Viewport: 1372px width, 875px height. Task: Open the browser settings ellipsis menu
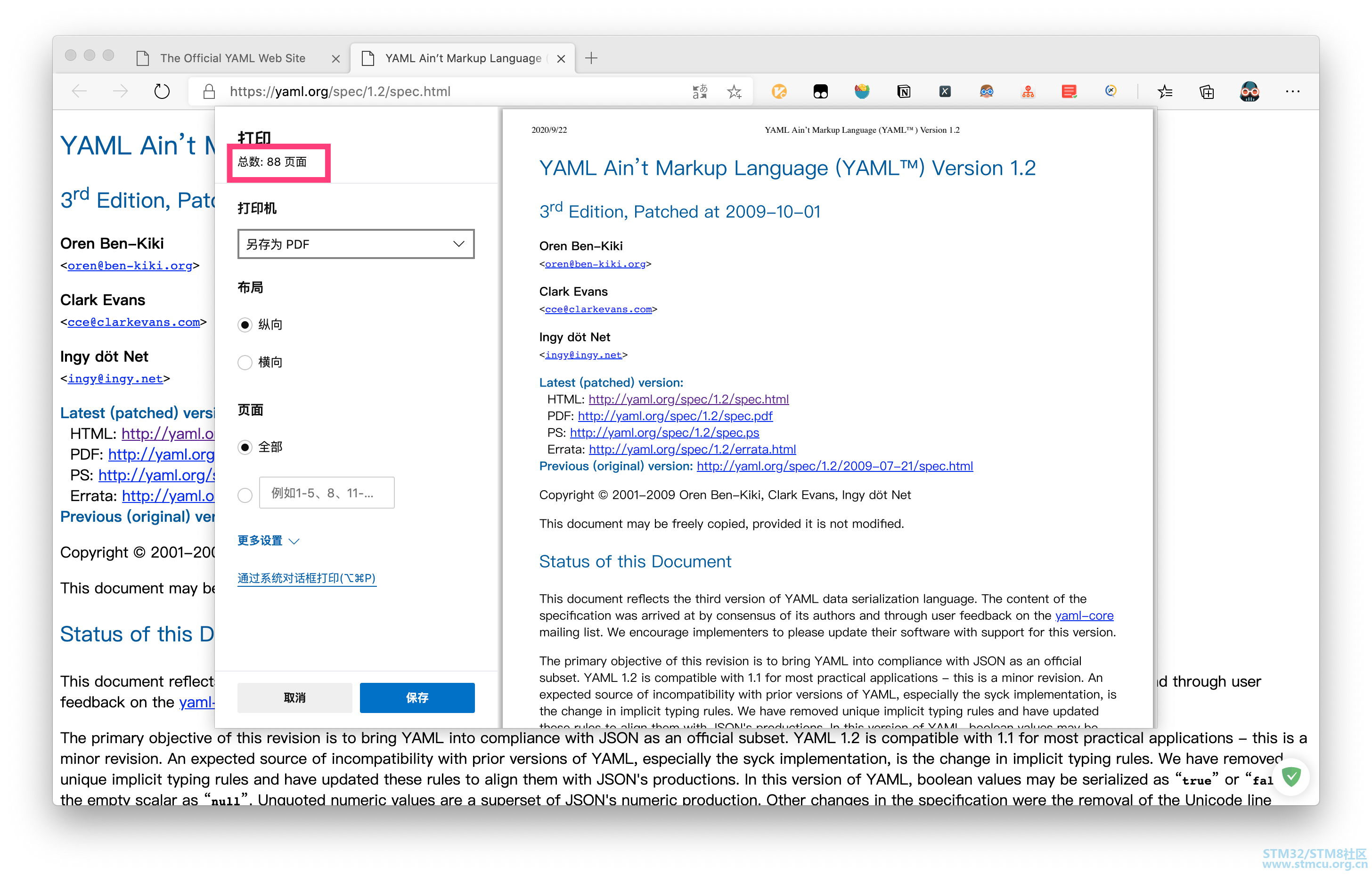pos(1292,91)
